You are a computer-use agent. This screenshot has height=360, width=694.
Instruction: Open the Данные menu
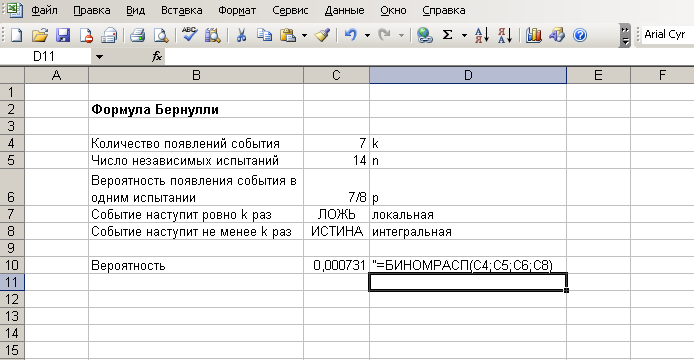coord(344,10)
